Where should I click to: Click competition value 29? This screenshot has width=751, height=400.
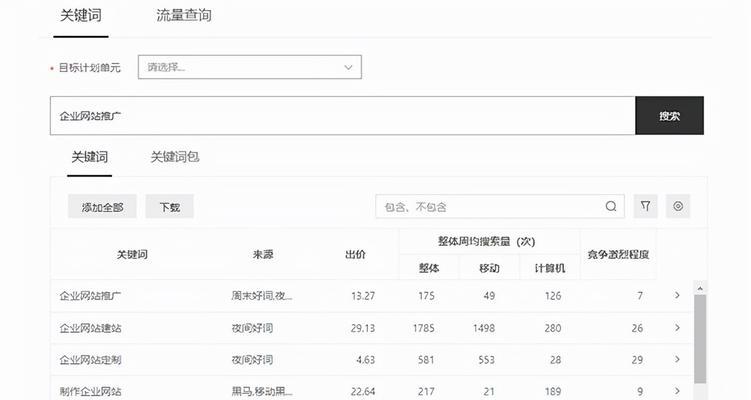point(637,360)
